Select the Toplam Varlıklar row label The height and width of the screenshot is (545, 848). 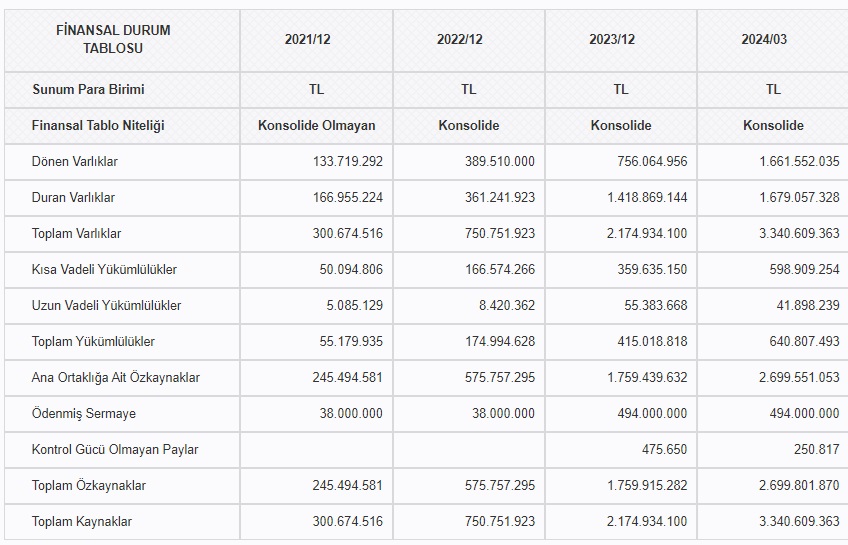pos(76,233)
